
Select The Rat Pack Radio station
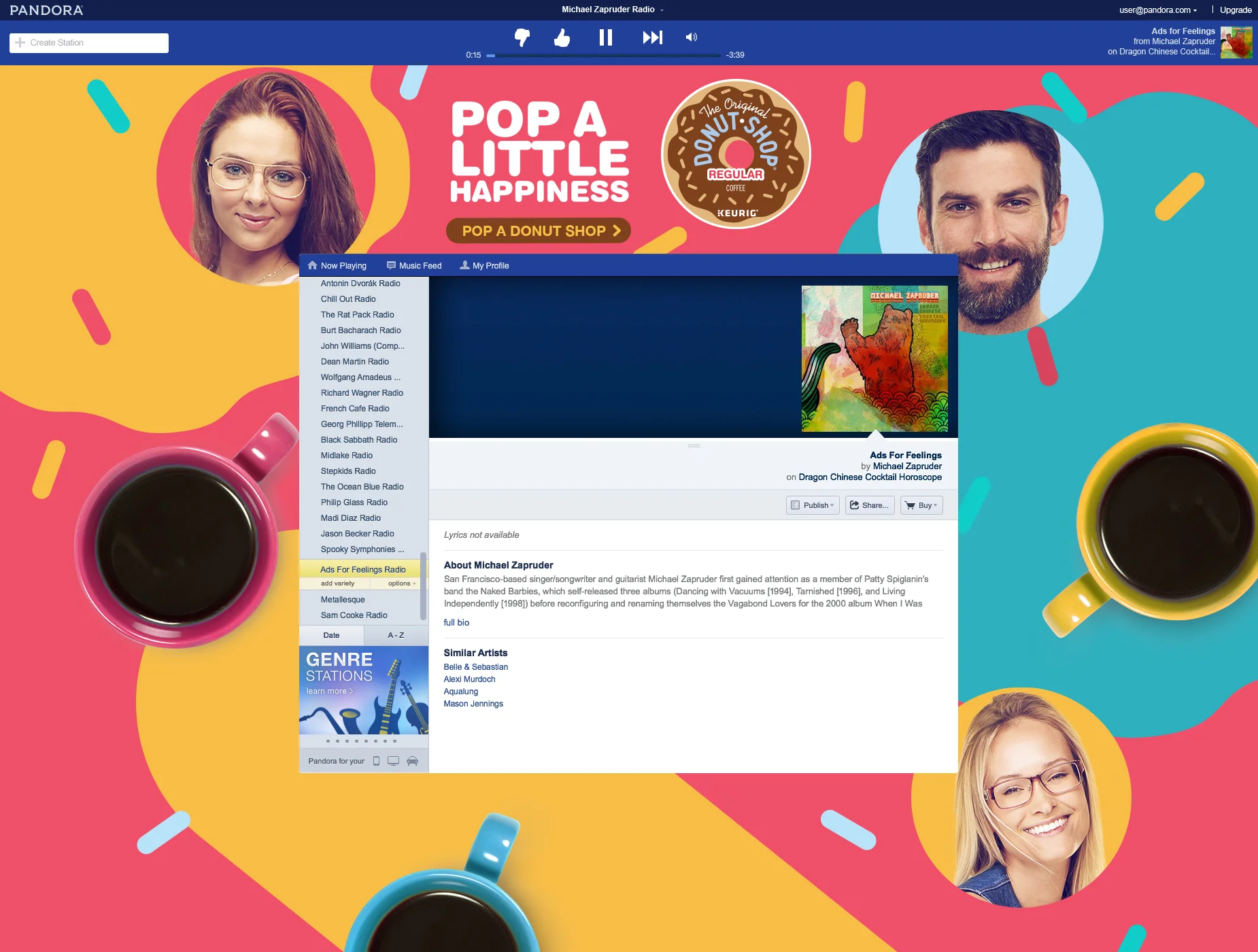(357, 315)
